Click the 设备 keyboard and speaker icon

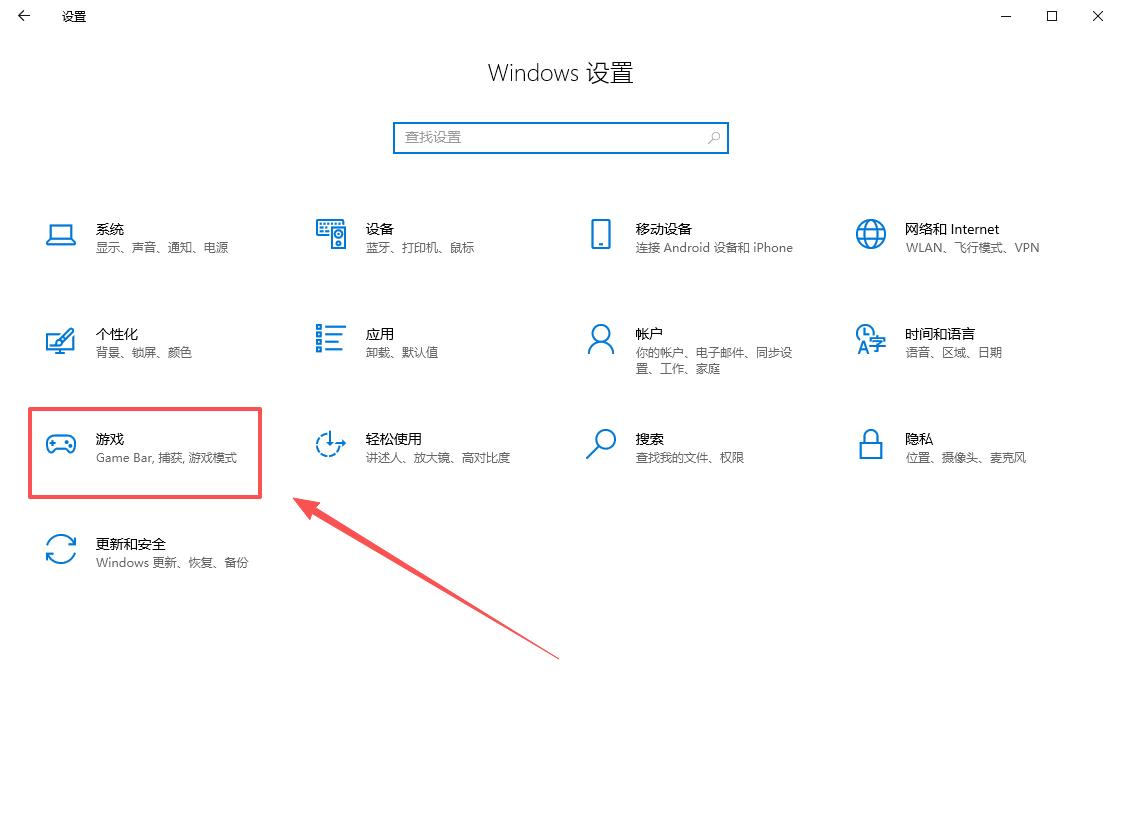330,234
